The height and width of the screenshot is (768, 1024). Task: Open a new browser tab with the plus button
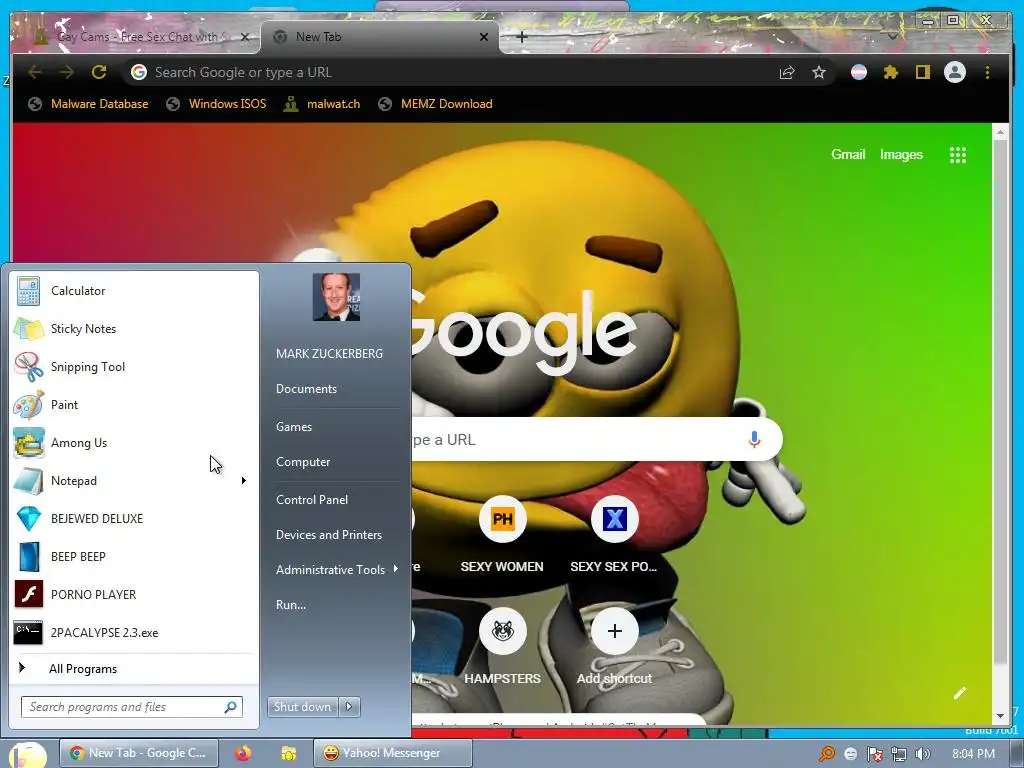coord(522,37)
